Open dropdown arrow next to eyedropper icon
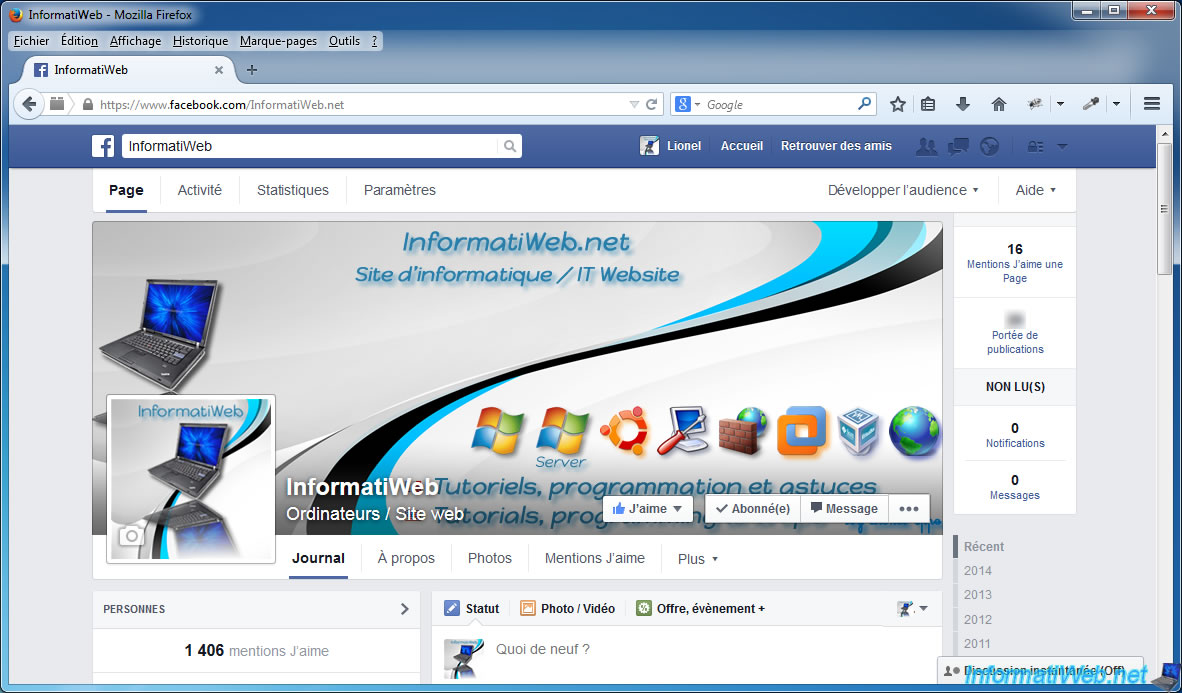The height and width of the screenshot is (693, 1182). [1116, 104]
